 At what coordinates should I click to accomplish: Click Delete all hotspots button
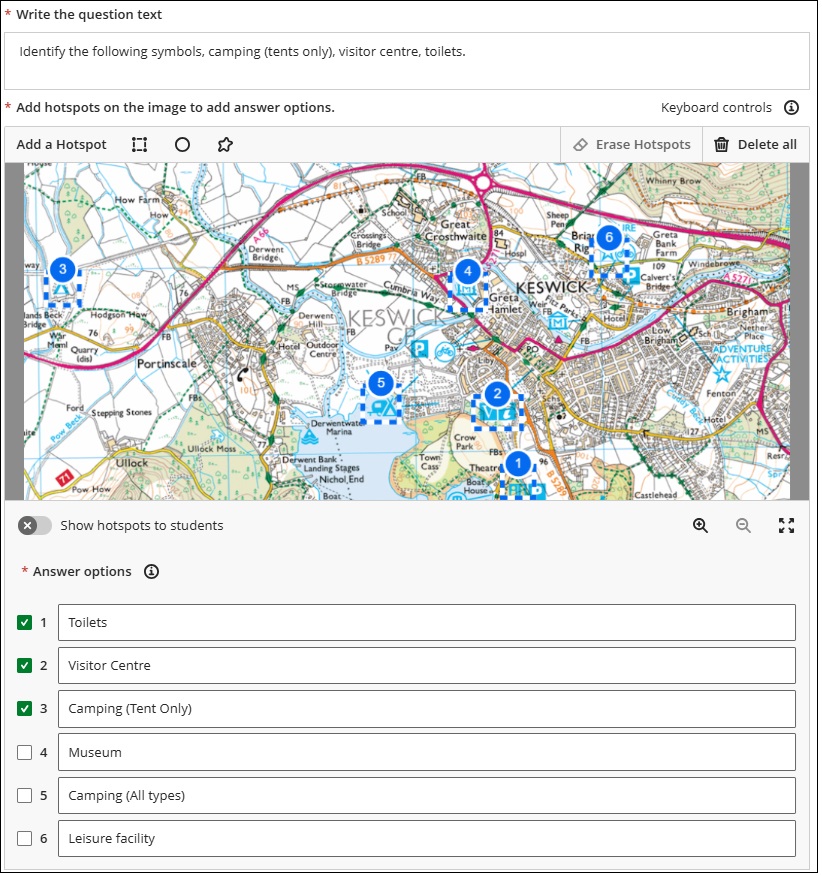[756, 145]
